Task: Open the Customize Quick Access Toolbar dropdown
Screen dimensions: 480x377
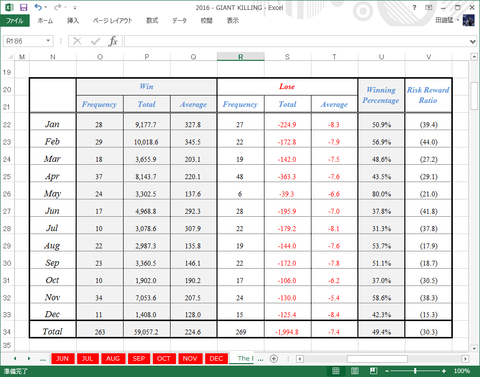Action: point(75,7)
